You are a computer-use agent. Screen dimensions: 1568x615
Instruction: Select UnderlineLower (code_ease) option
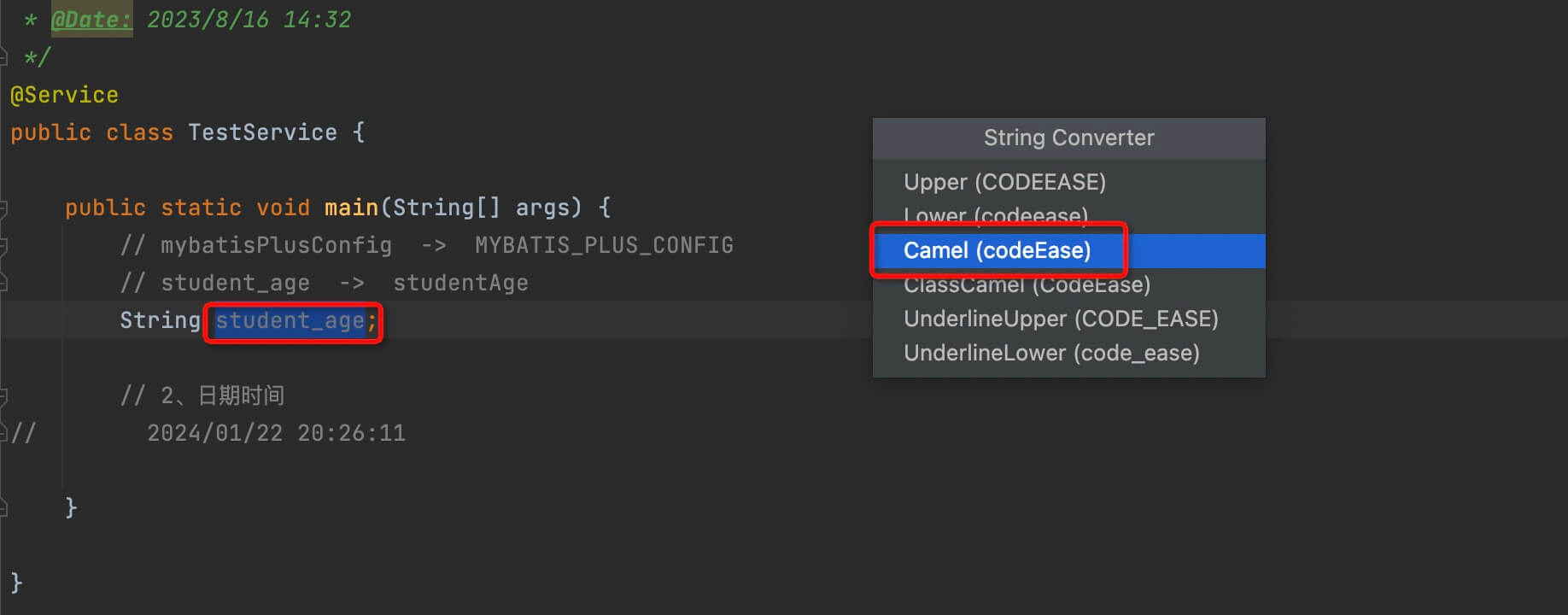click(1052, 353)
